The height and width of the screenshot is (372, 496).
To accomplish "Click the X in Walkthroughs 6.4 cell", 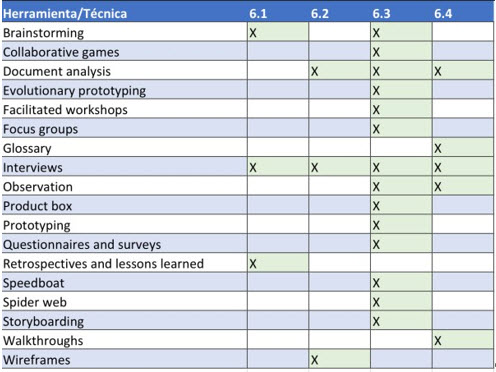I will point(438,341).
